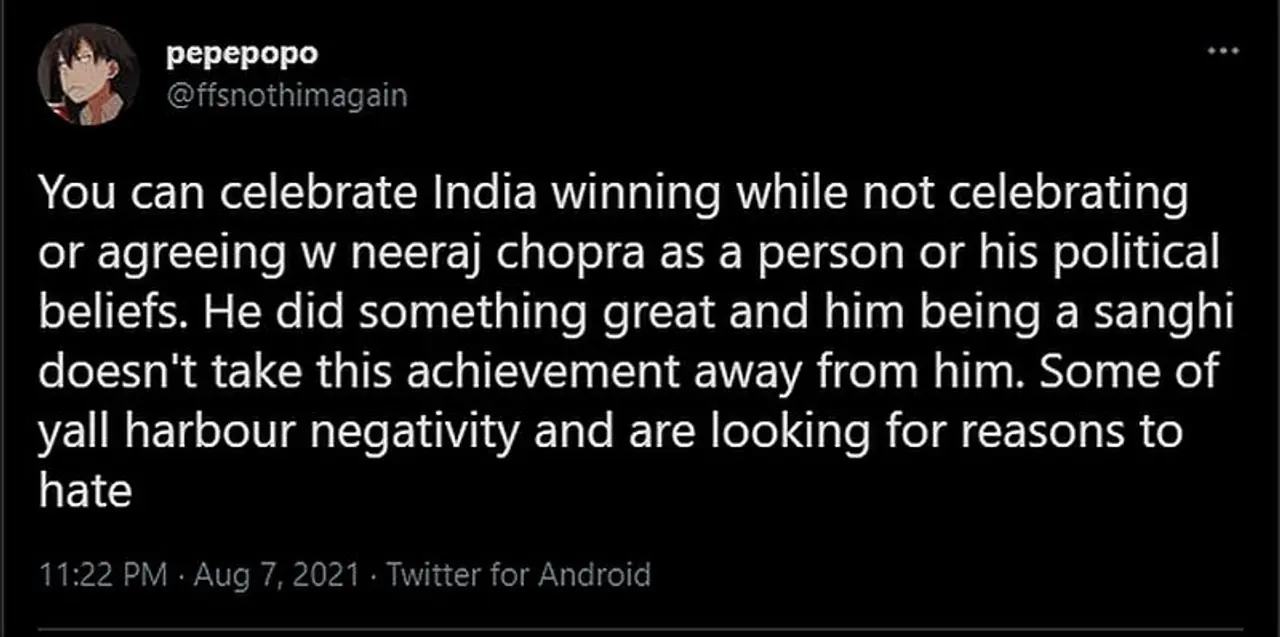1280x637 pixels.
Task: Click the word "hate" ending the tweet
Action: 85,493
